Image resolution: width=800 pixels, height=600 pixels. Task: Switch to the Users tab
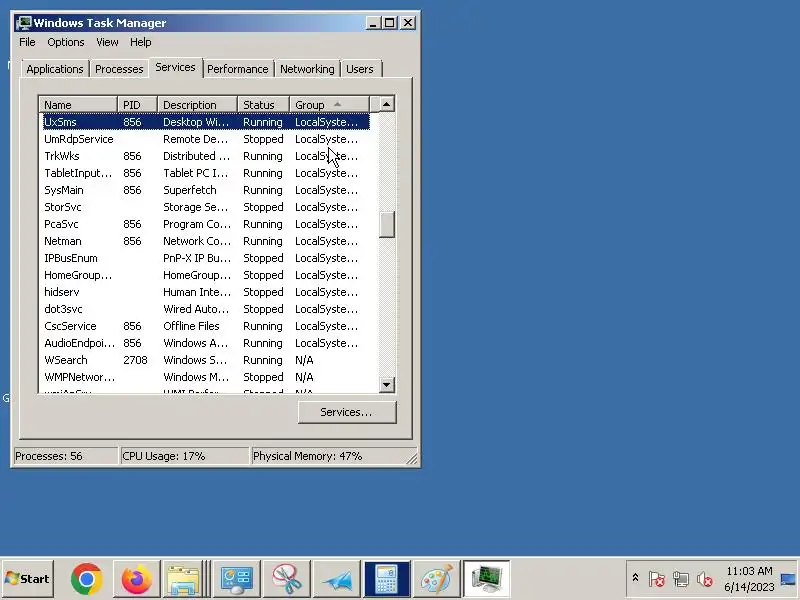coord(360,69)
